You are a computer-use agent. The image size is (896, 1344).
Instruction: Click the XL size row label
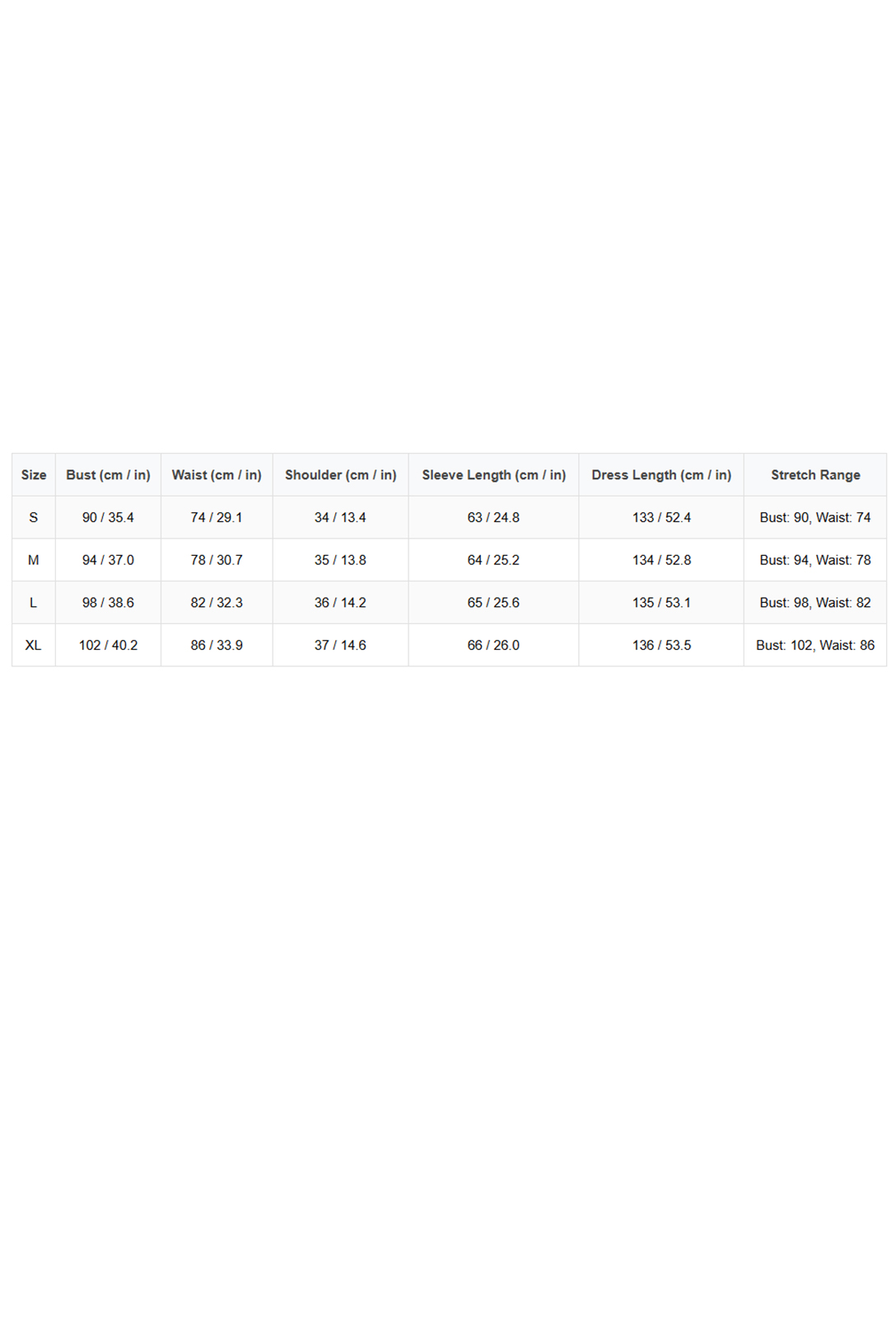[x=34, y=646]
